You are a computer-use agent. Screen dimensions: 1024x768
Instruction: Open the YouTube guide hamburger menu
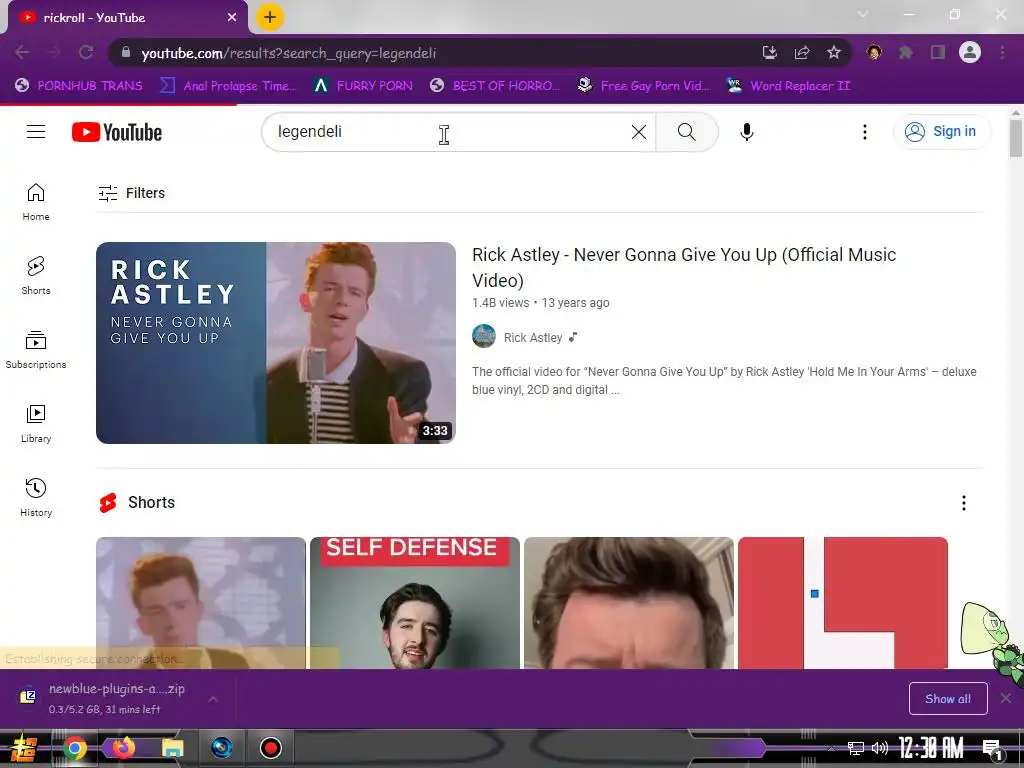[x=36, y=132]
